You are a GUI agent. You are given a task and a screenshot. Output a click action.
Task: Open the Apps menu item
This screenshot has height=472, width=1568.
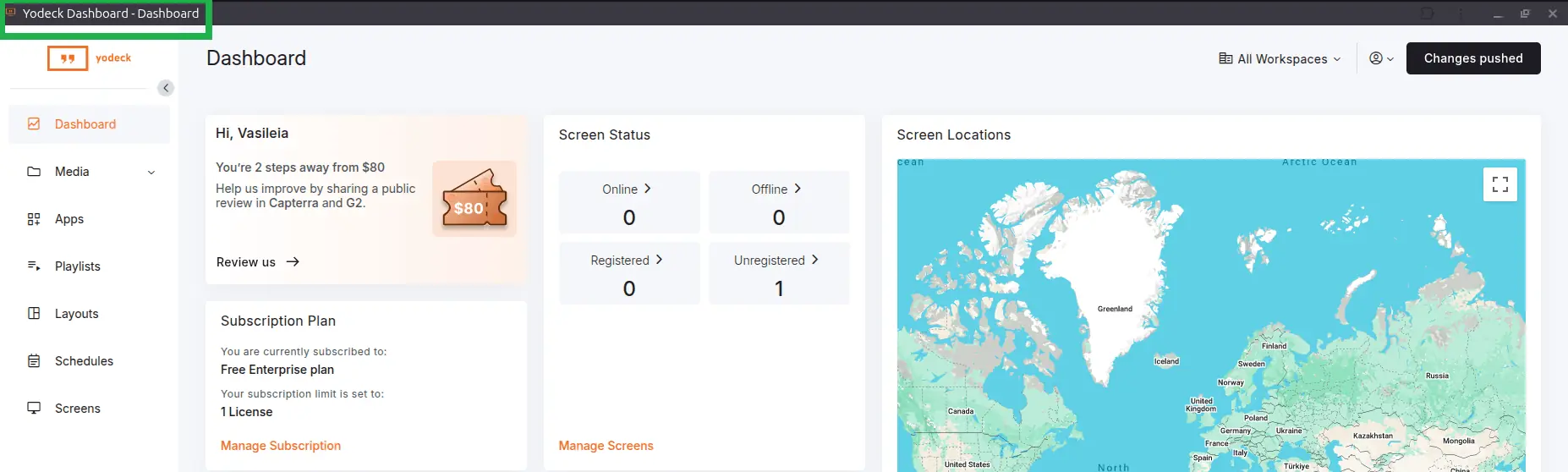pos(90,219)
